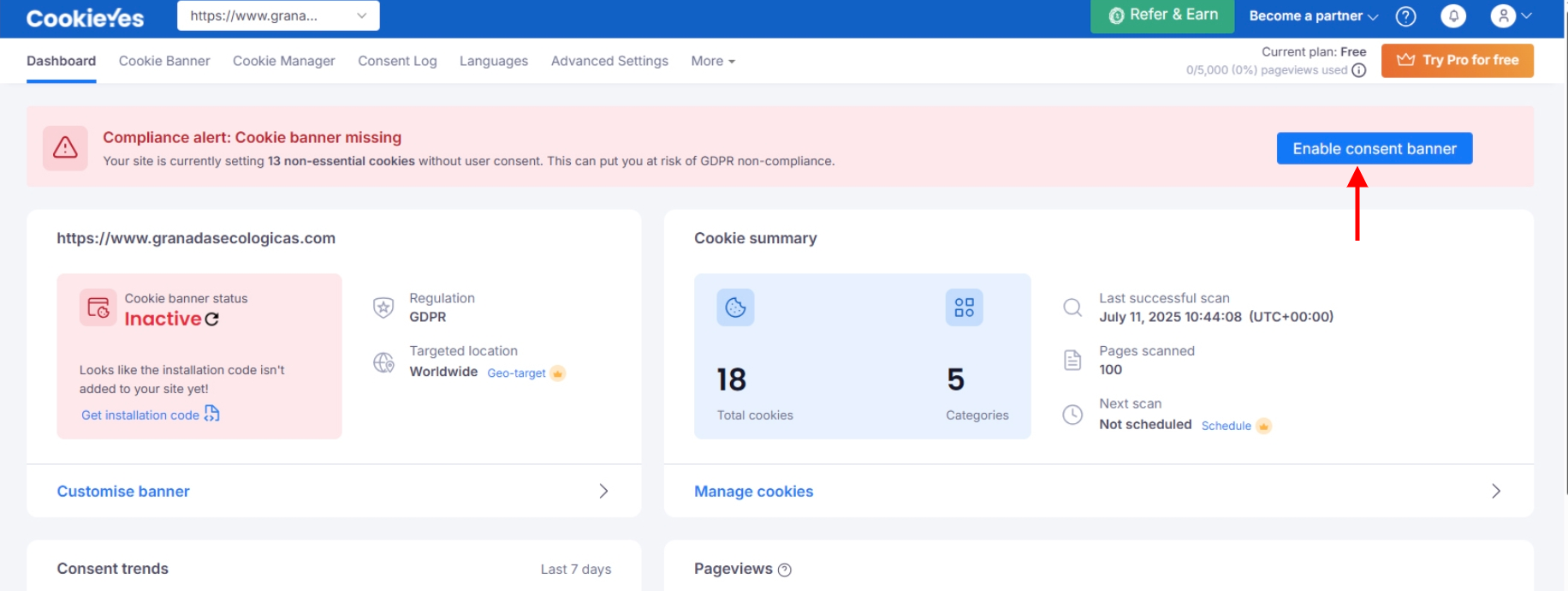1568x591 pixels.
Task: Open the Geo-target link
Action: [x=516, y=373]
